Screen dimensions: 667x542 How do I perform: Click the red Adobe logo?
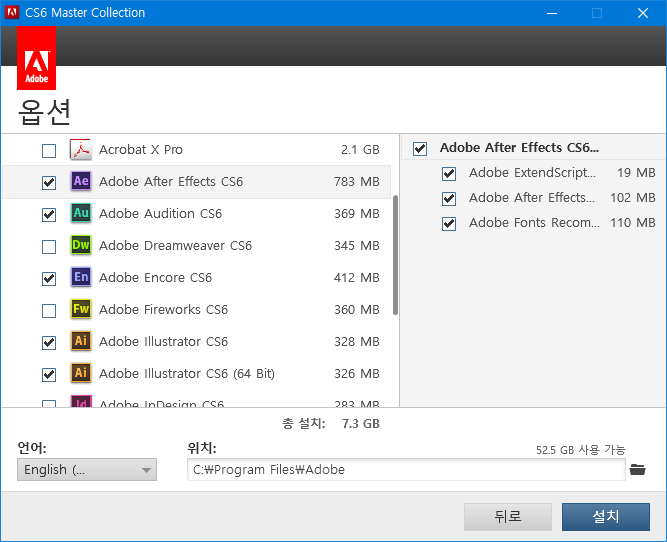tap(37, 58)
